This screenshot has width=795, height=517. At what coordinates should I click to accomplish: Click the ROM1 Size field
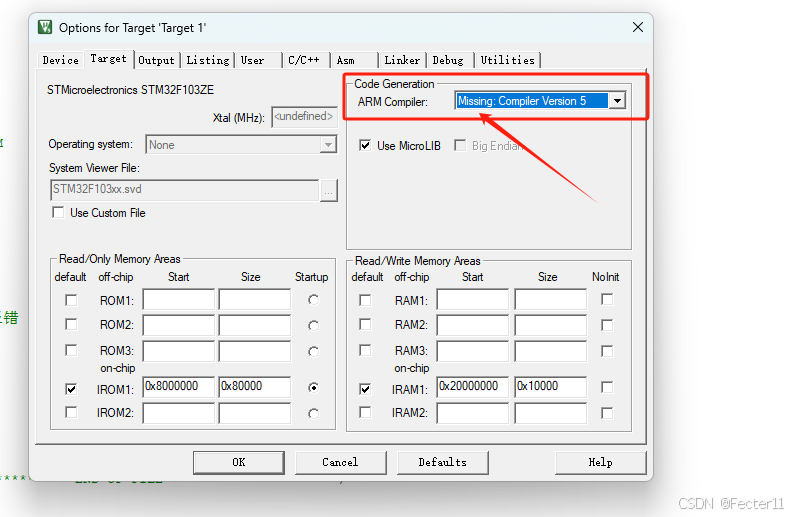click(x=255, y=300)
